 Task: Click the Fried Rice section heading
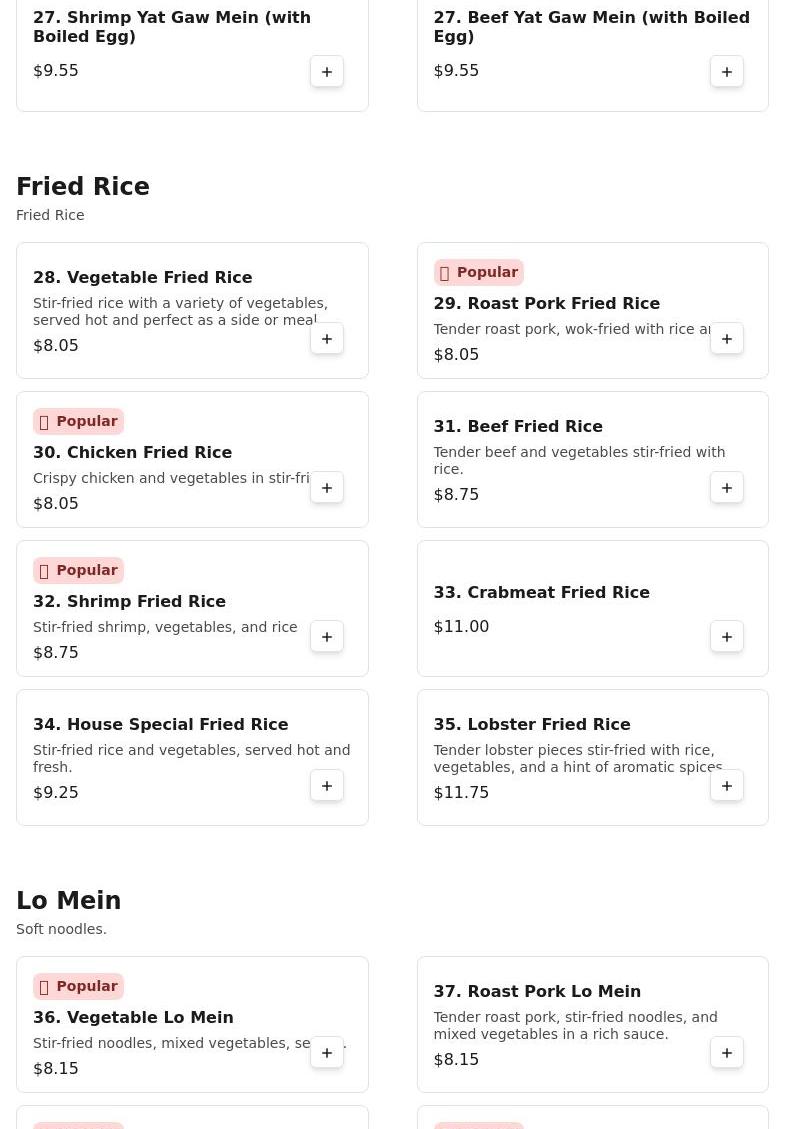pyautogui.click(x=83, y=186)
